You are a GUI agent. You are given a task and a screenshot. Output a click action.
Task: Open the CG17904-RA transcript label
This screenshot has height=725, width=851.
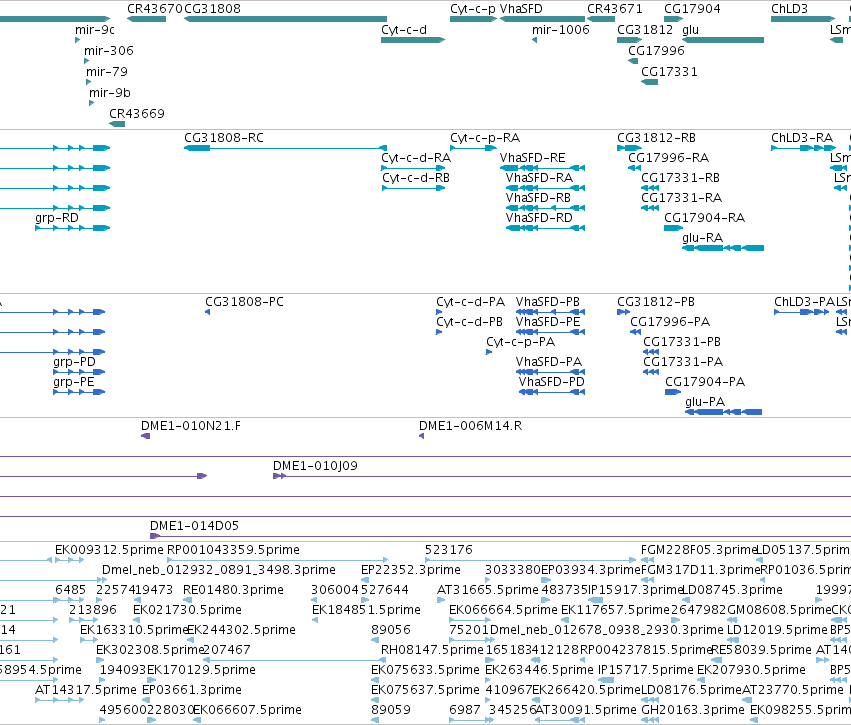[x=704, y=218]
